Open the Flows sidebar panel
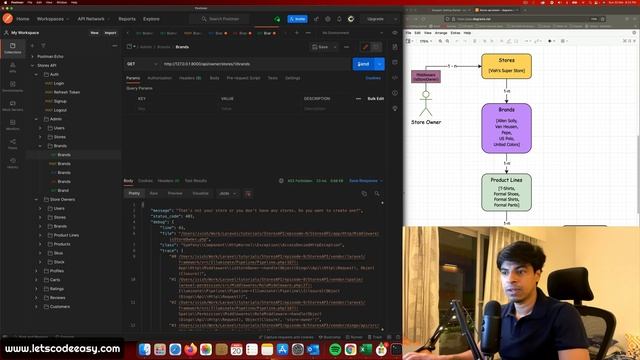640x360 pixels. pyautogui.click(x=13, y=143)
